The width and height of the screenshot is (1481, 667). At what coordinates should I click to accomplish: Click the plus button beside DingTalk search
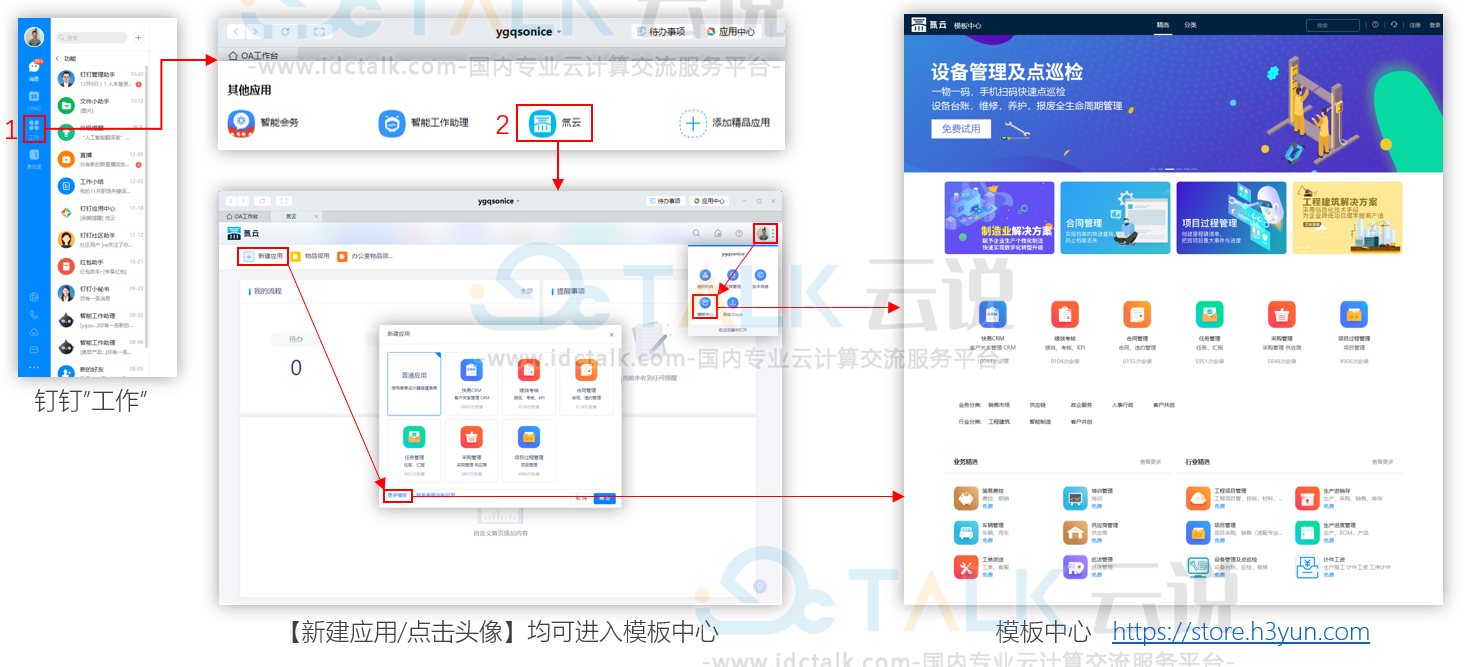point(138,38)
